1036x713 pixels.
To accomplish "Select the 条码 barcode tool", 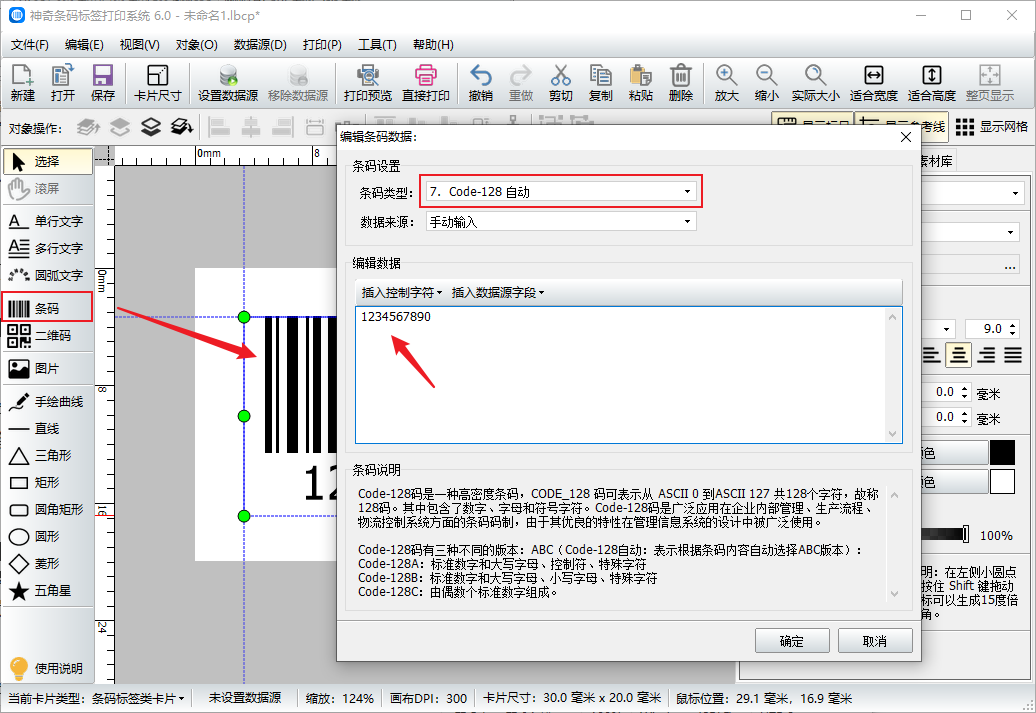I will tap(47, 308).
